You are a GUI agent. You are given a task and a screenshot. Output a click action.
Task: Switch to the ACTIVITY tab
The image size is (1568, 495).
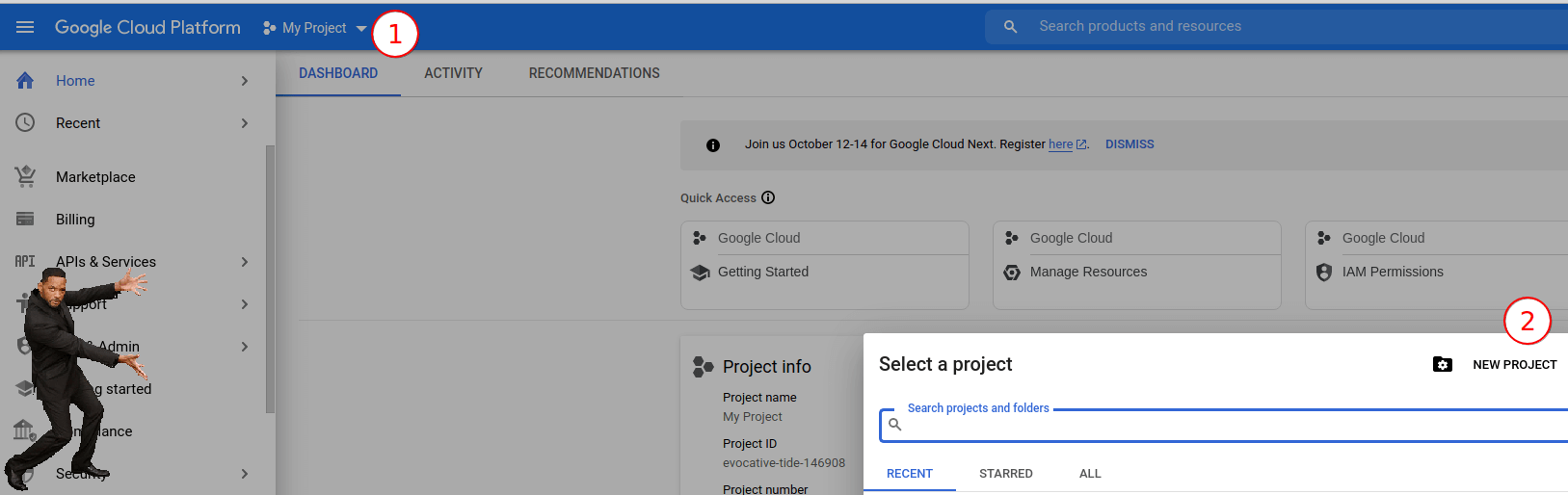coord(453,73)
